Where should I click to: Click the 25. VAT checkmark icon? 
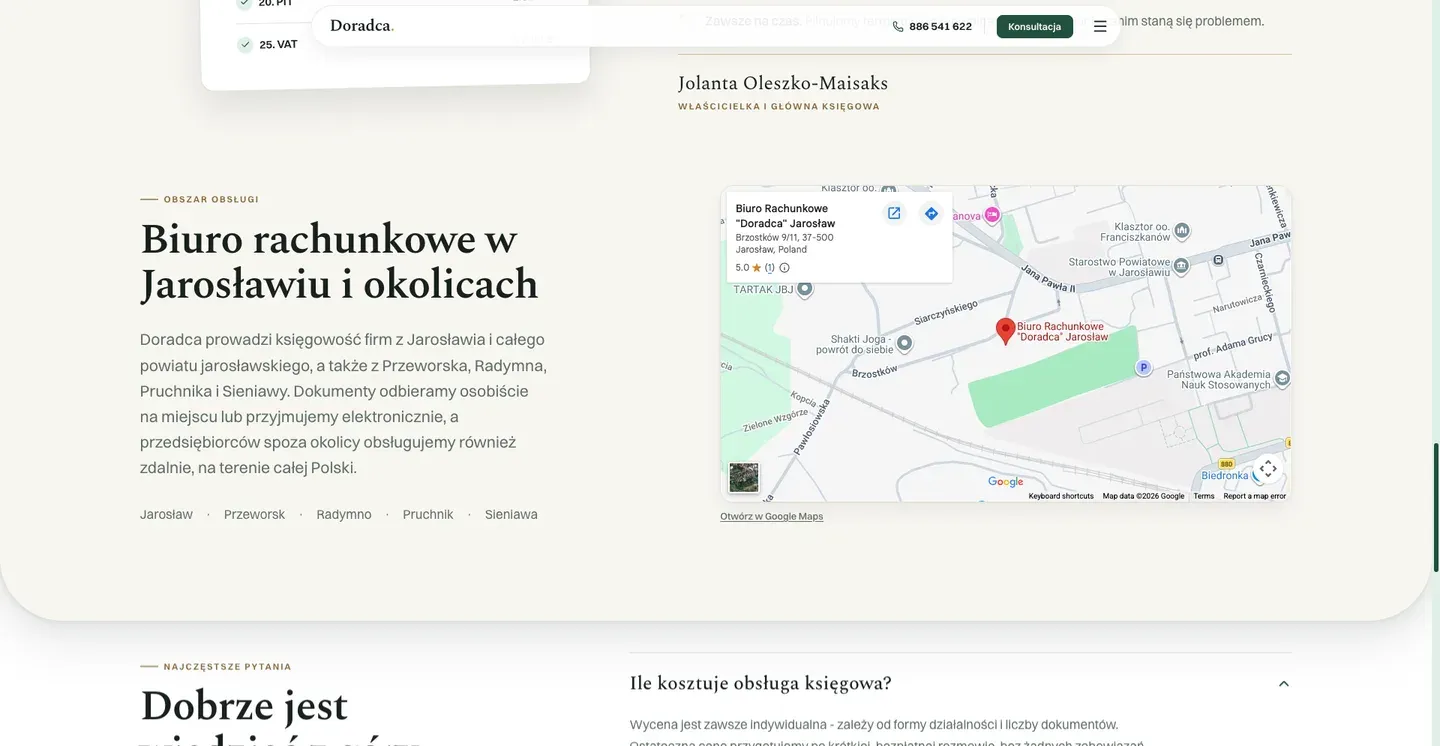[245, 44]
